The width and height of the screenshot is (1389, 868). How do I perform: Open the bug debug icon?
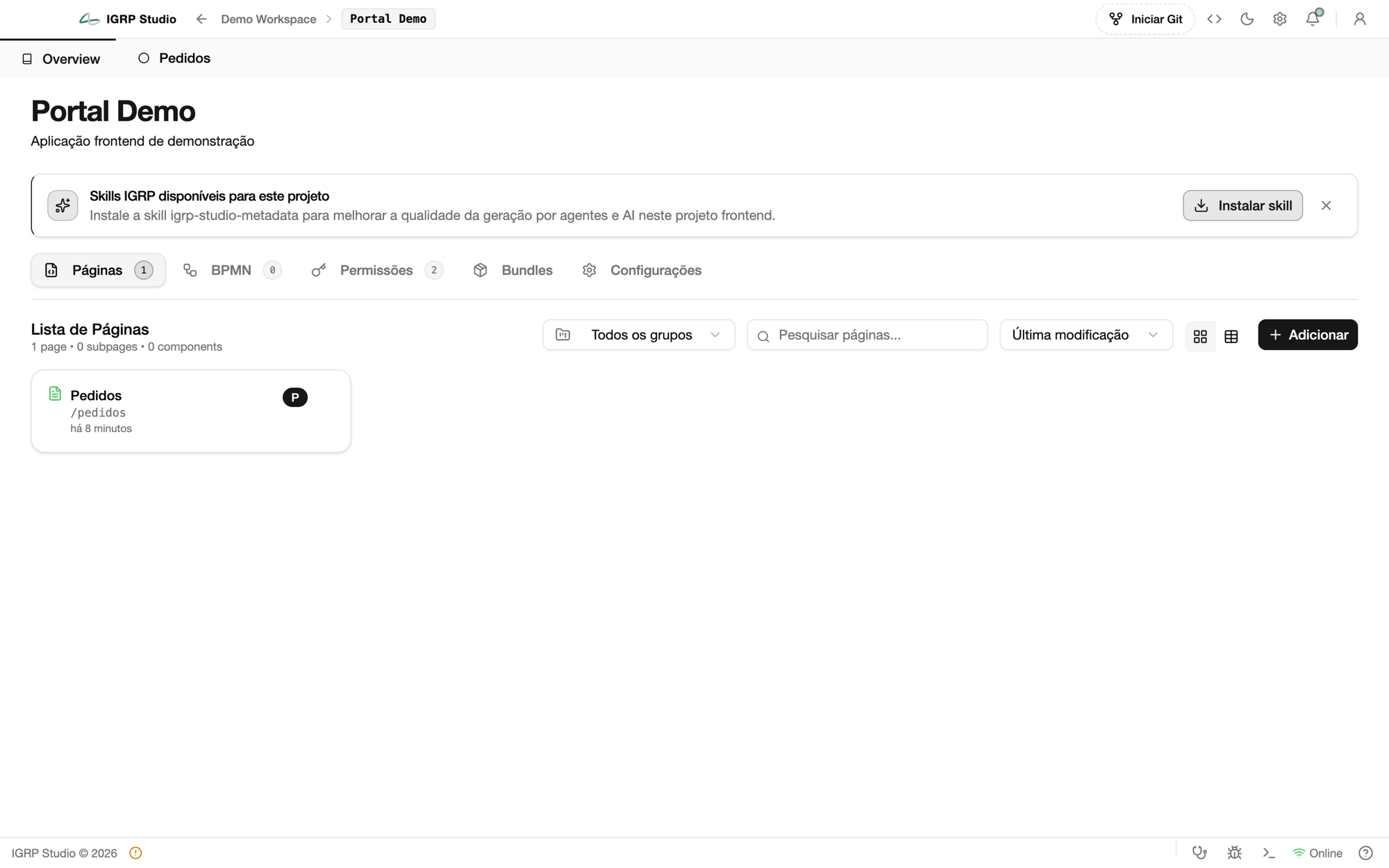point(1234,853)
